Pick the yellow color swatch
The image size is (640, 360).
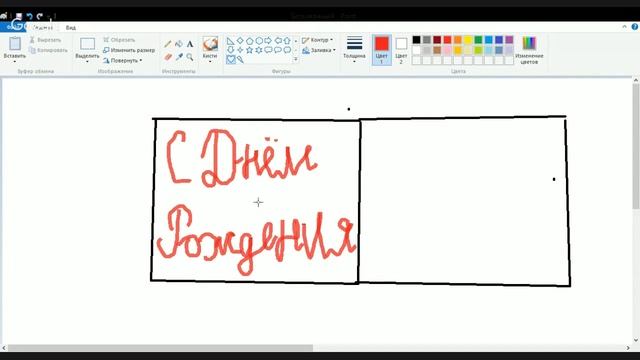tap(468, 40)
